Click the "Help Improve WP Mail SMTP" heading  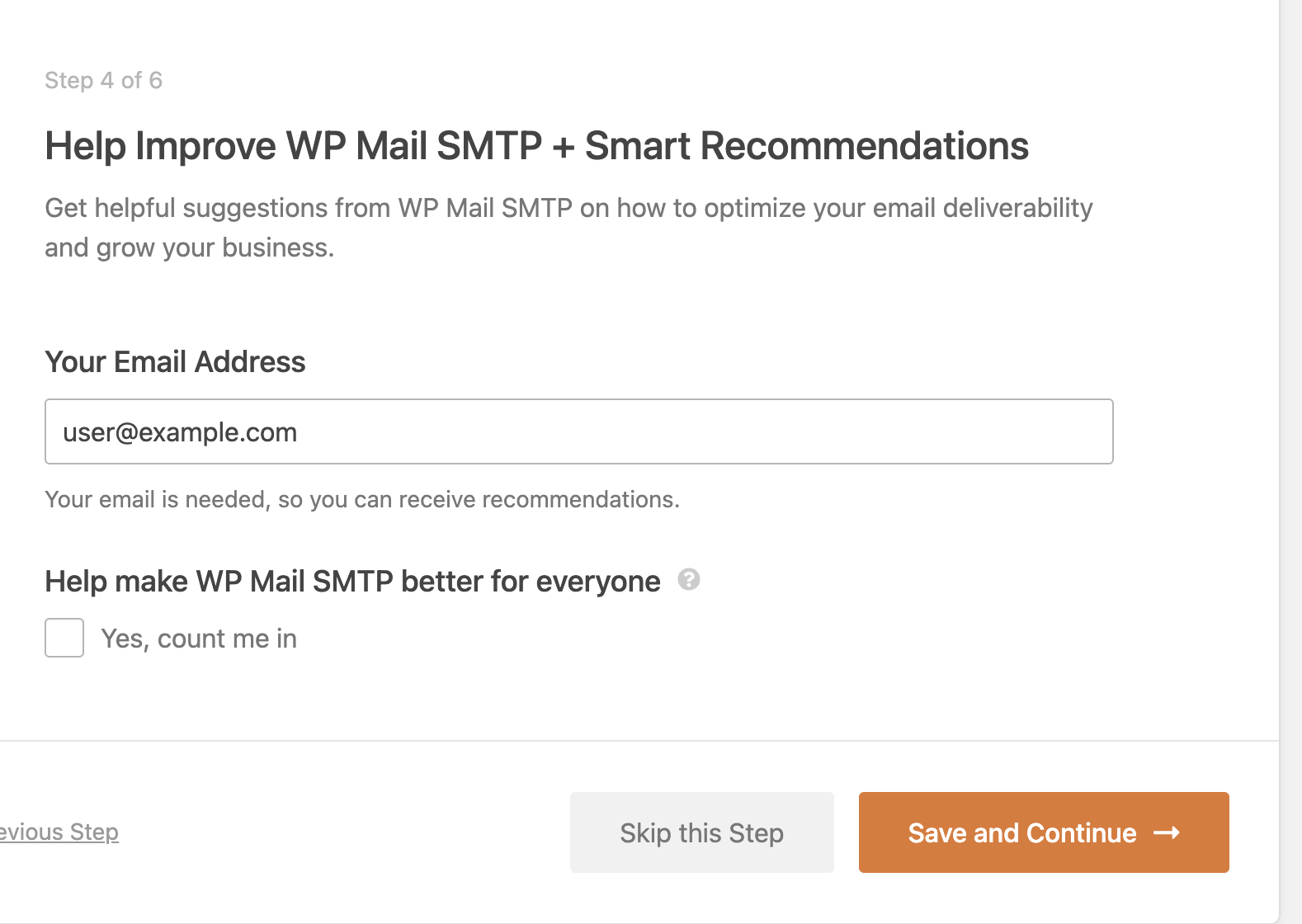click(536, 146)
